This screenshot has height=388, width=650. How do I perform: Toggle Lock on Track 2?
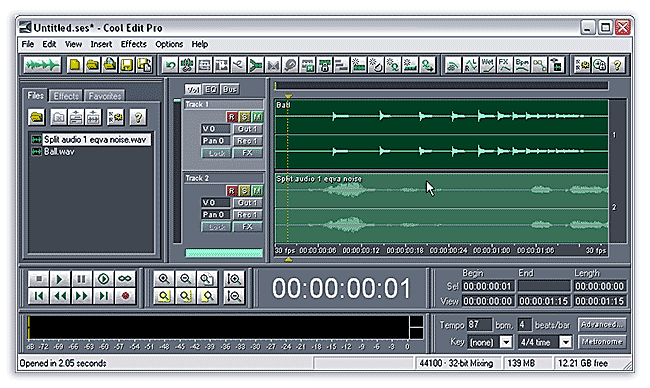click(x=216, y=227)
